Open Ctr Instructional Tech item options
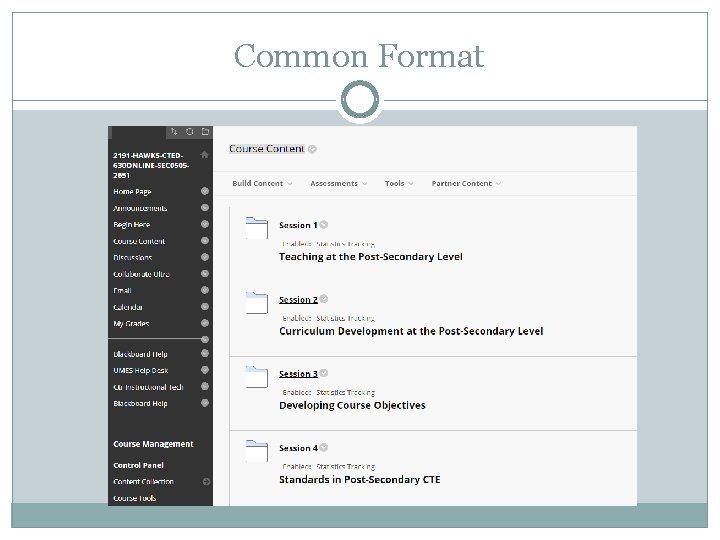The height and width of the screenshot is (540, 720). [x=205, y=387]
